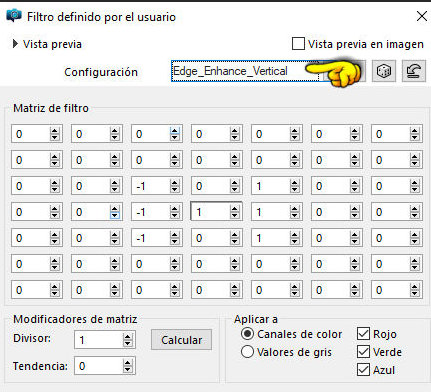This screenshot has height=392, width=431.
Task: Increment the center matrix cell spinner
Action: point(235,209)
